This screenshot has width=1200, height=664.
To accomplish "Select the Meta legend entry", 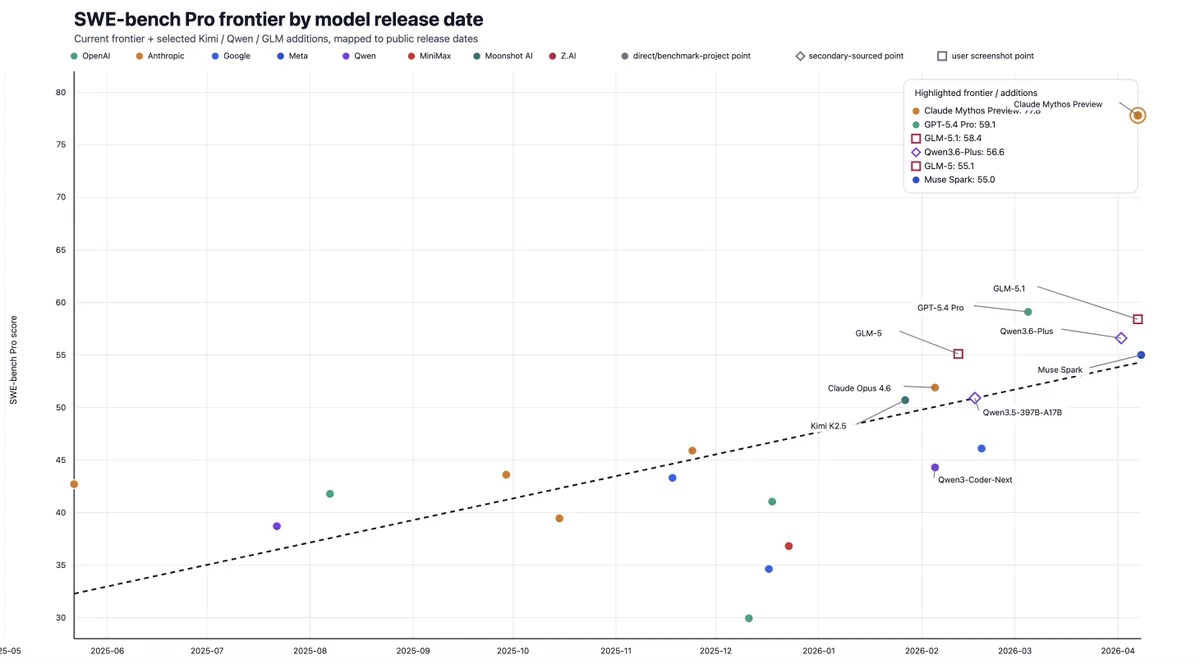I will click(x=293, y=56).
